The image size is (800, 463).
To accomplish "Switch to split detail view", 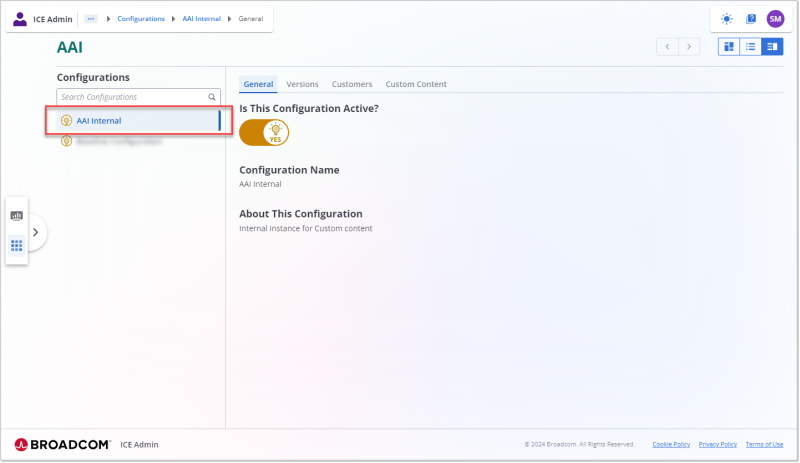I will click(x=772, y=46).
